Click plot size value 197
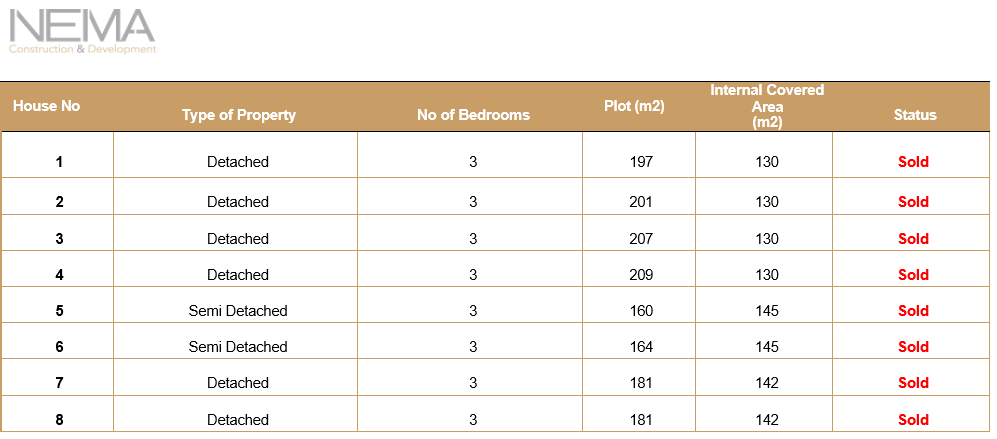The height and width of the screenshot is (439, 997). 641,162
